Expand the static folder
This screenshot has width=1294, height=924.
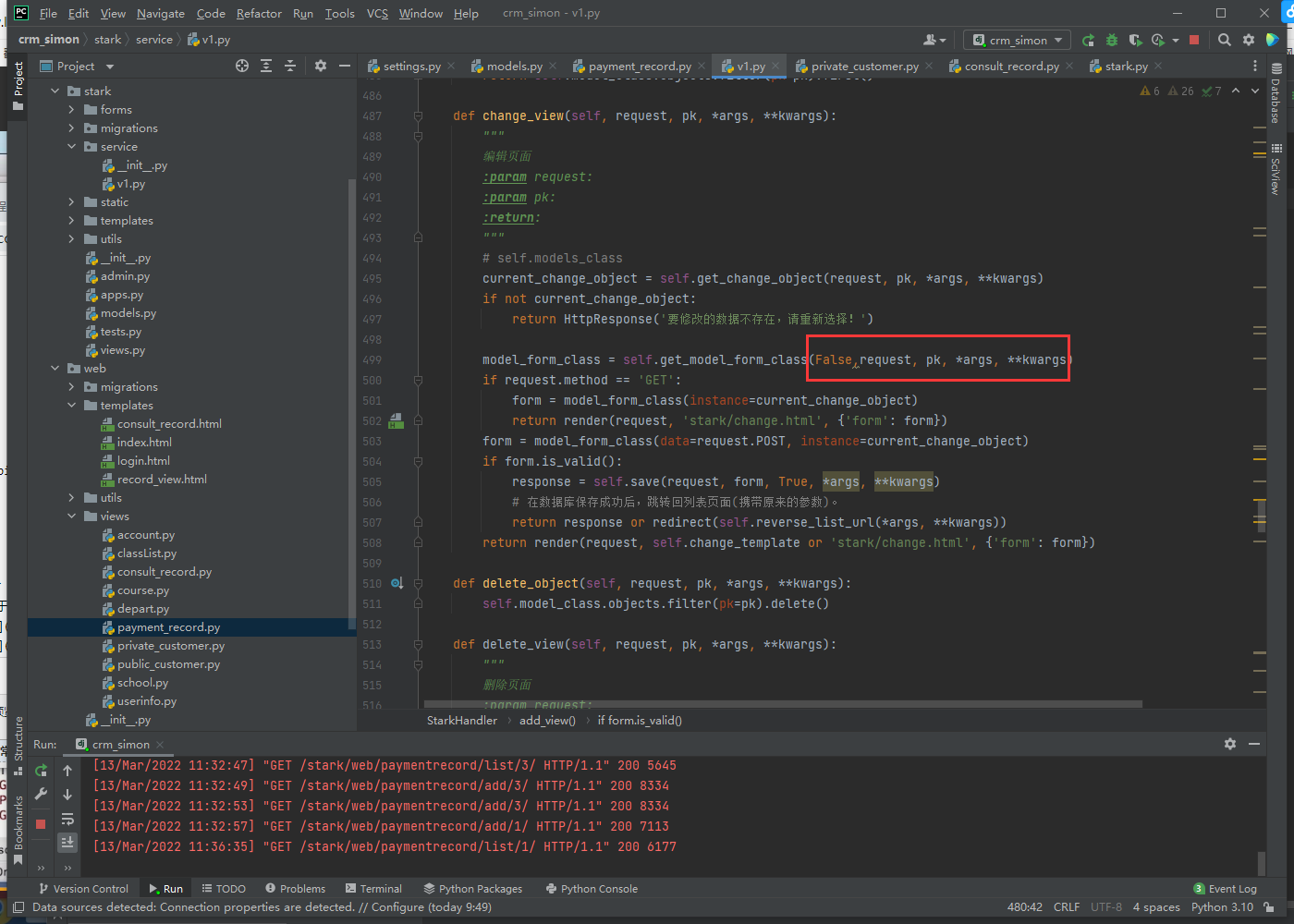[72, 202]
